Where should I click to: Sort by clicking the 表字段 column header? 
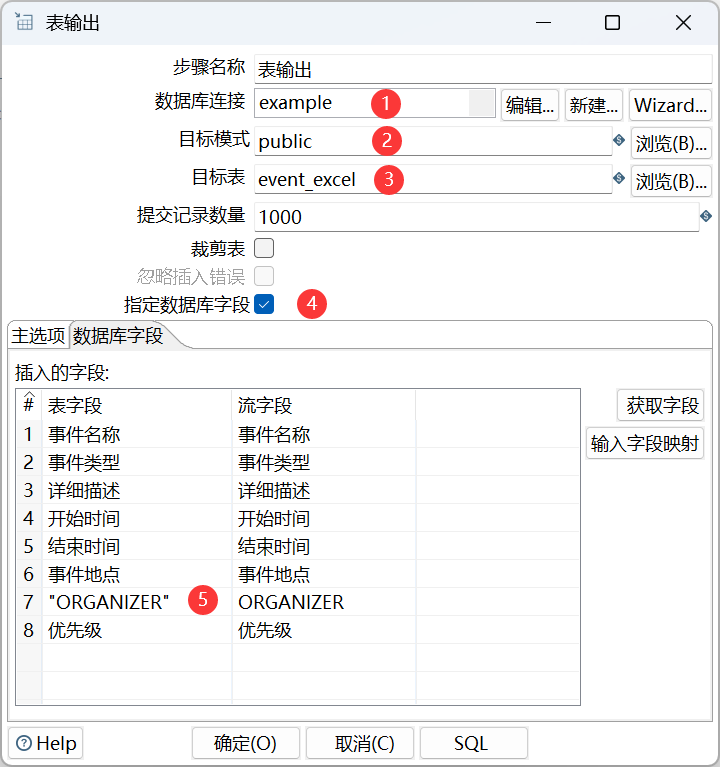137,405
